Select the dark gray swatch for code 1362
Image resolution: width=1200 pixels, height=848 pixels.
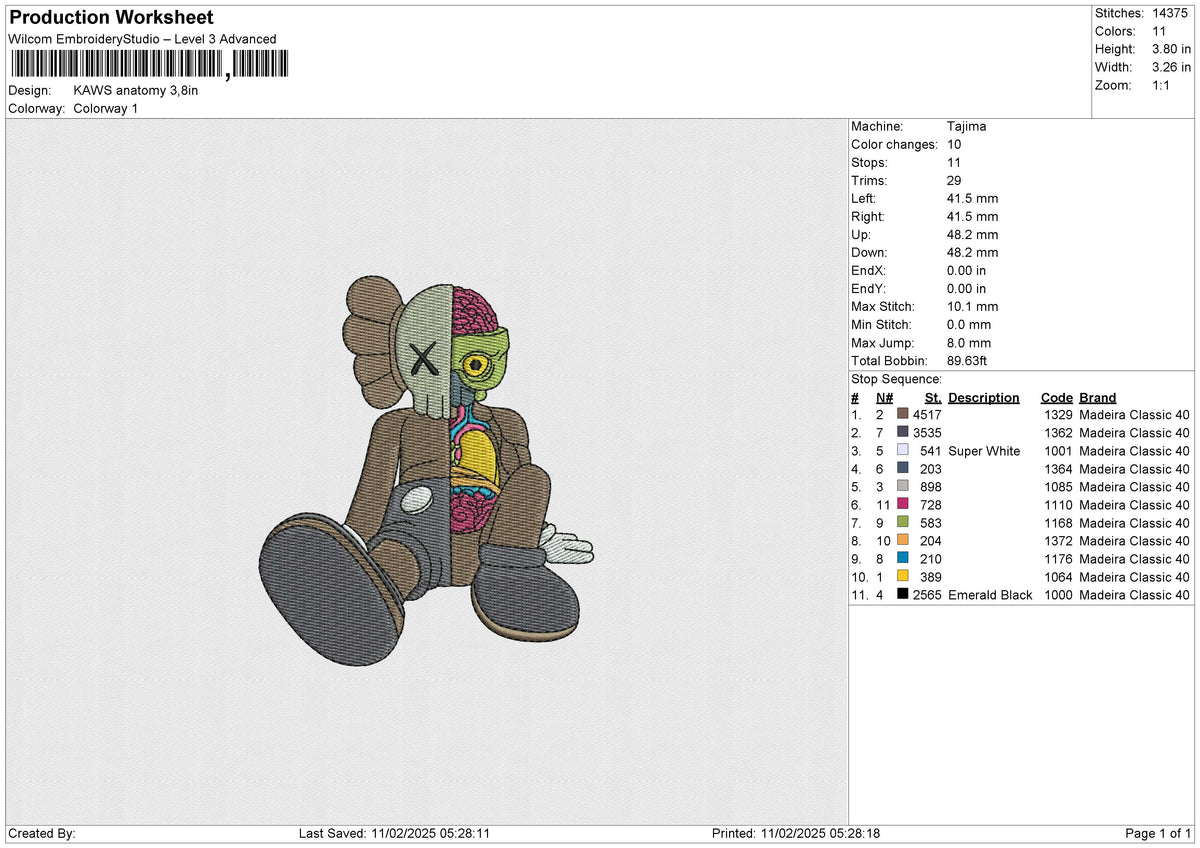[903, 433]
